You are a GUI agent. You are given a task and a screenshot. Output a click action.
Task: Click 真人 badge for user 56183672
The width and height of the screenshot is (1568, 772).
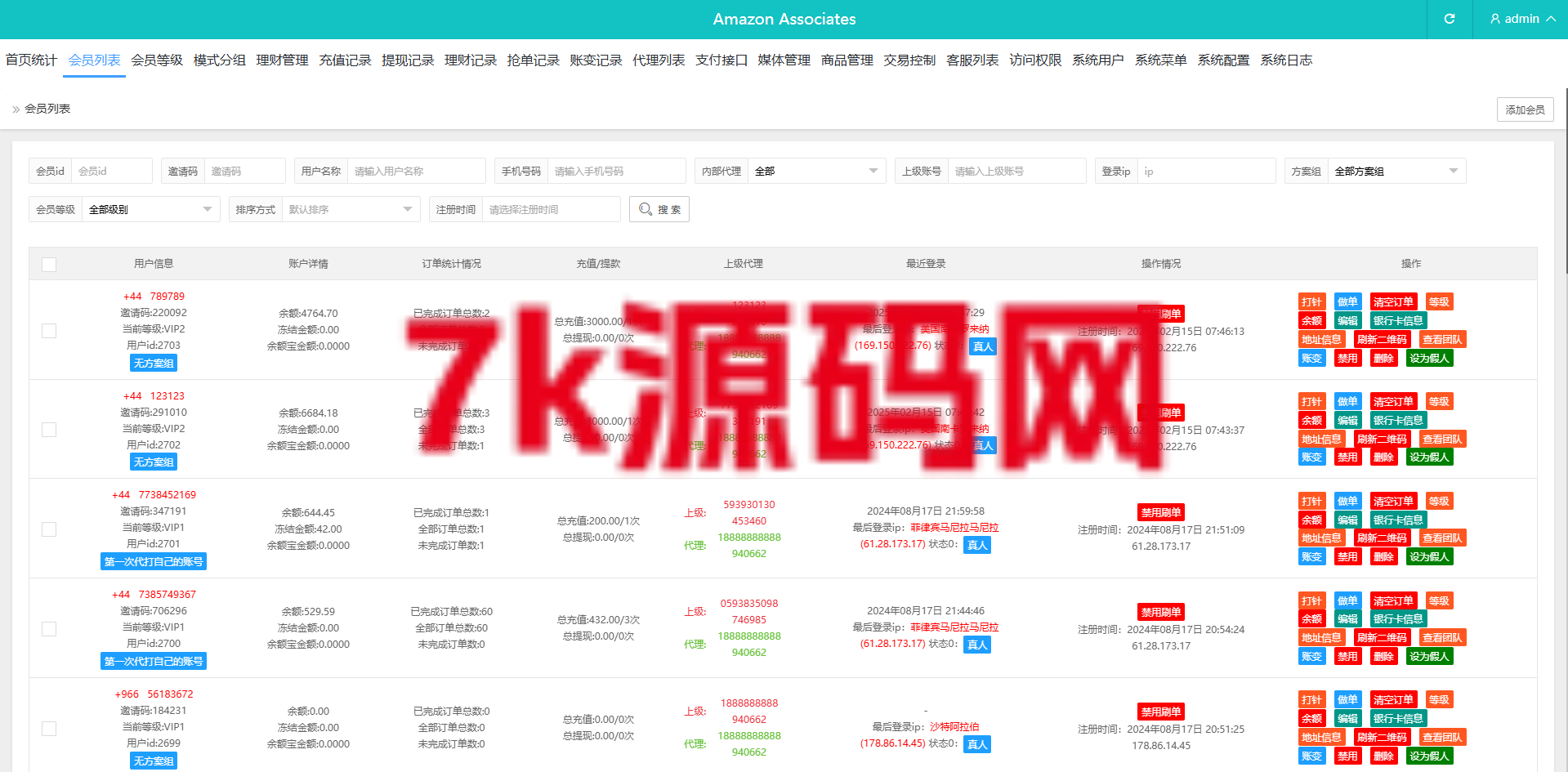(977, 744)
